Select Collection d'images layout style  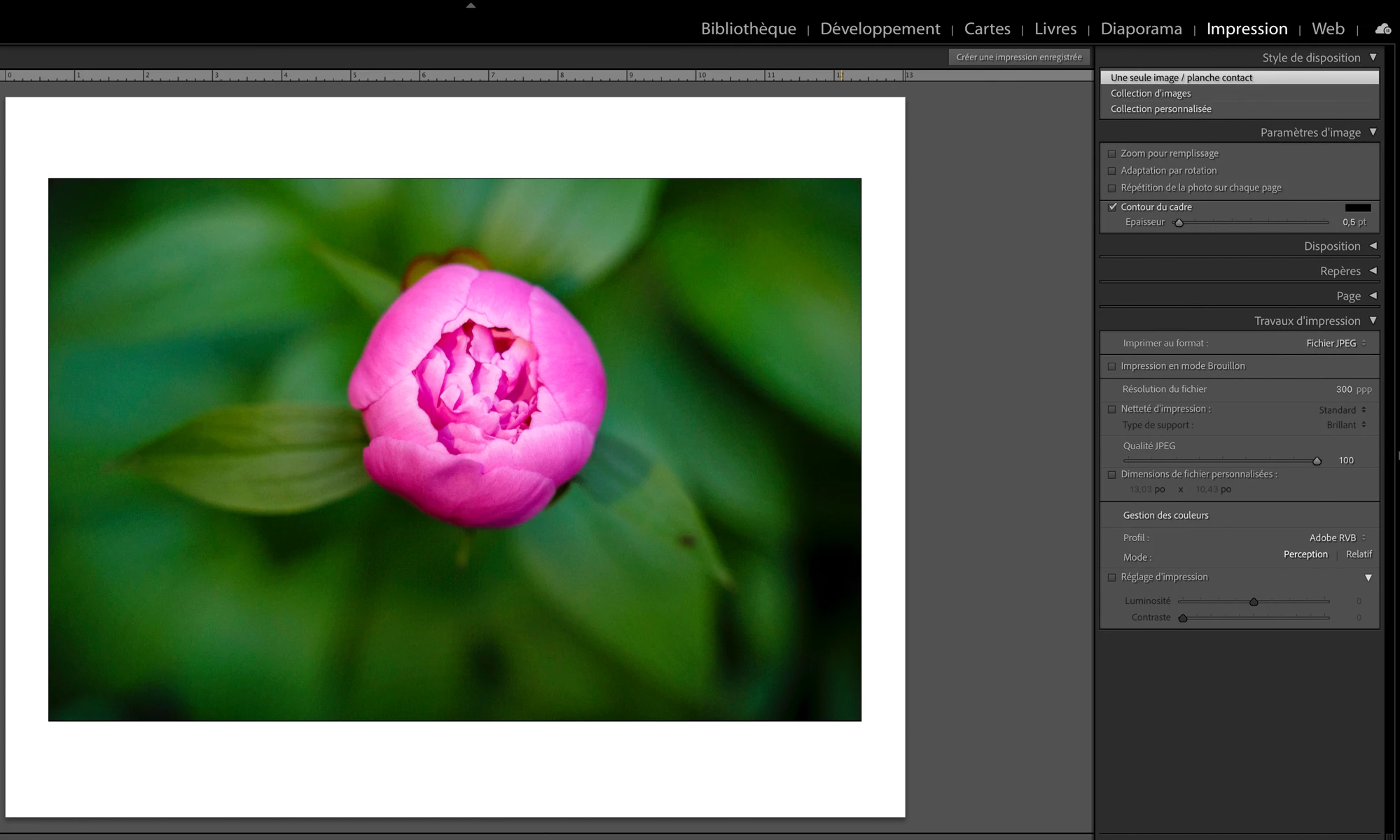pos(1150,93)
